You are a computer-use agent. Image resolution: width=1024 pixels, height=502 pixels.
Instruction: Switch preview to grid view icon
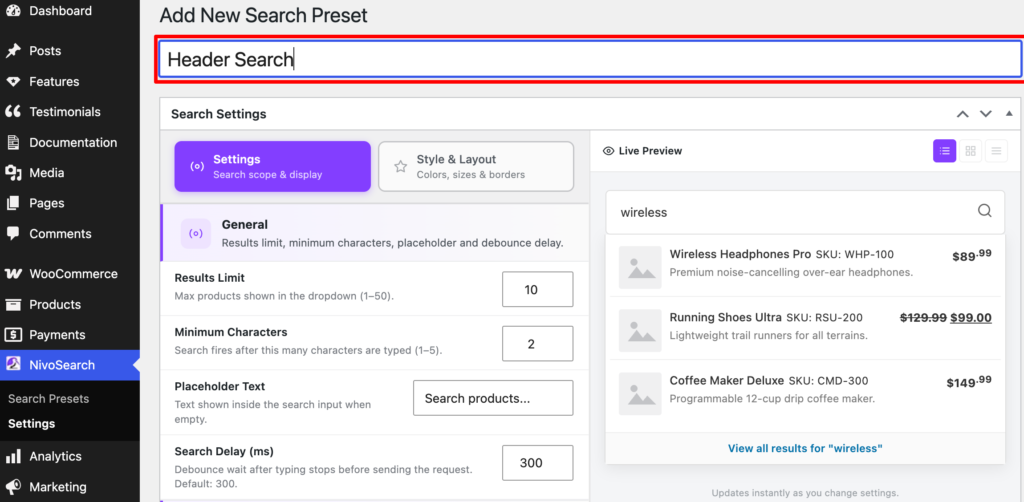point(970,151)
